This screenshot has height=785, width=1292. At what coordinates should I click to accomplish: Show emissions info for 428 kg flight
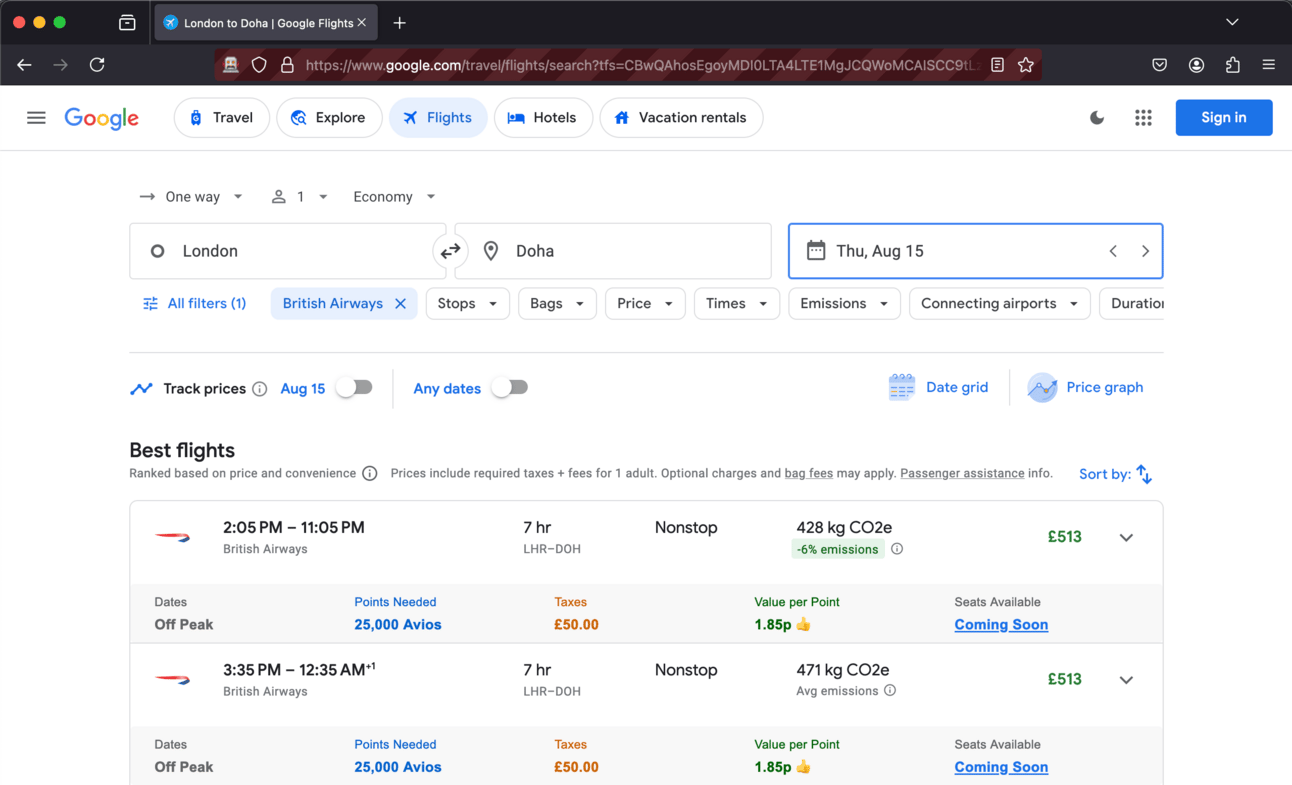[x=897, y=549]
